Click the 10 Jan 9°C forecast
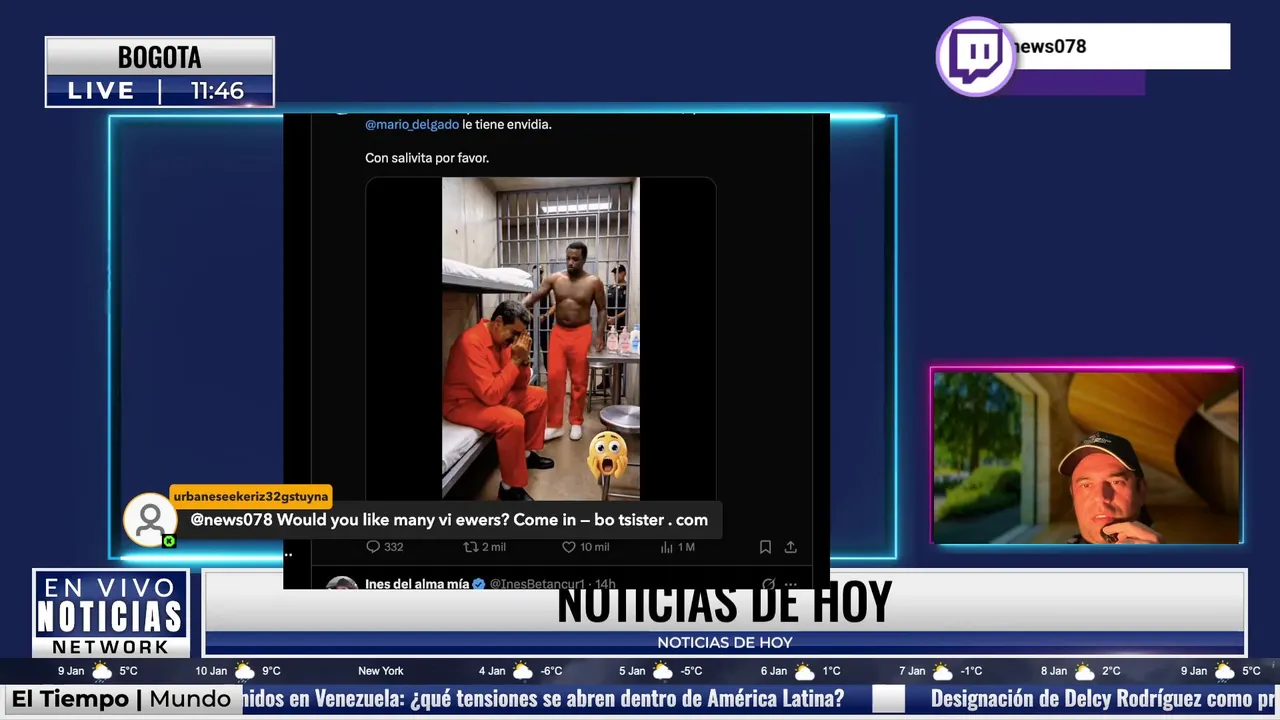The height and width of the screenshot is (720, 1280). (x=238, y=671)
